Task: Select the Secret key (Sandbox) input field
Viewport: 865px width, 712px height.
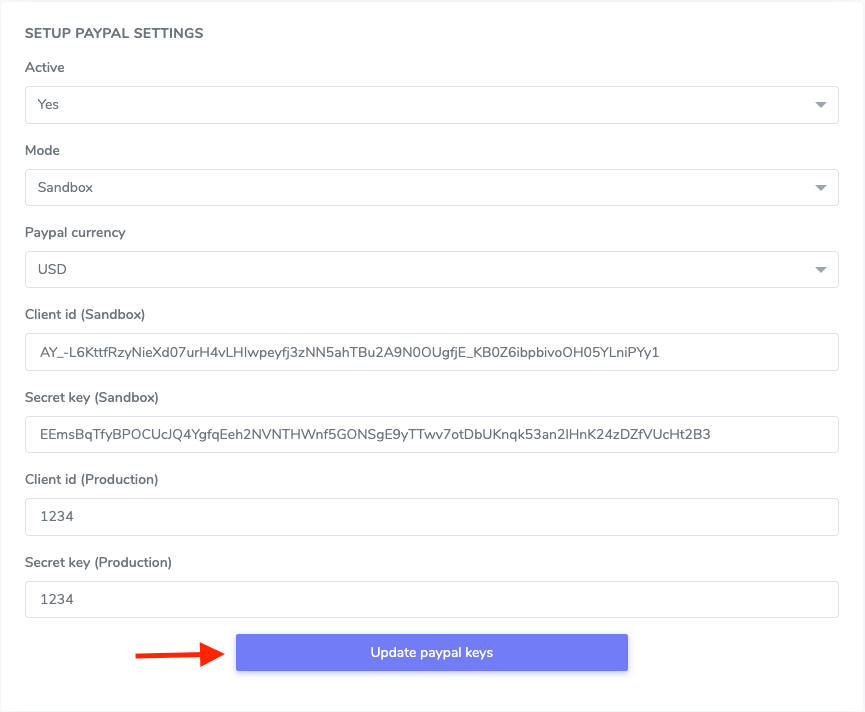Action: click(x=430, y=434)
